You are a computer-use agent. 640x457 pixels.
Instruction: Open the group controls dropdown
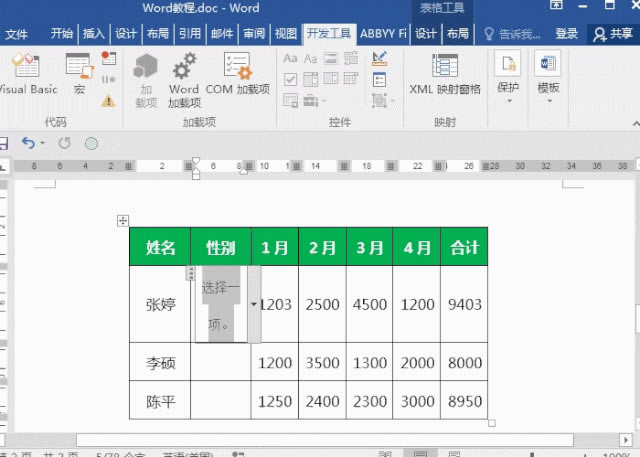[x=383, y=100]
